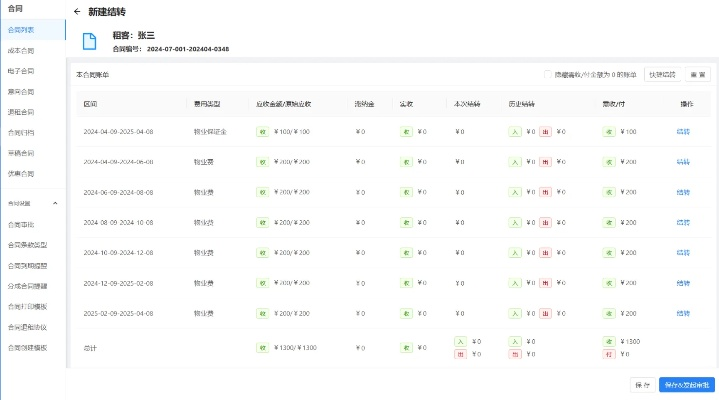
Task: Click the red 付 tag in 合计 row
Action: [x=610, y=354]
